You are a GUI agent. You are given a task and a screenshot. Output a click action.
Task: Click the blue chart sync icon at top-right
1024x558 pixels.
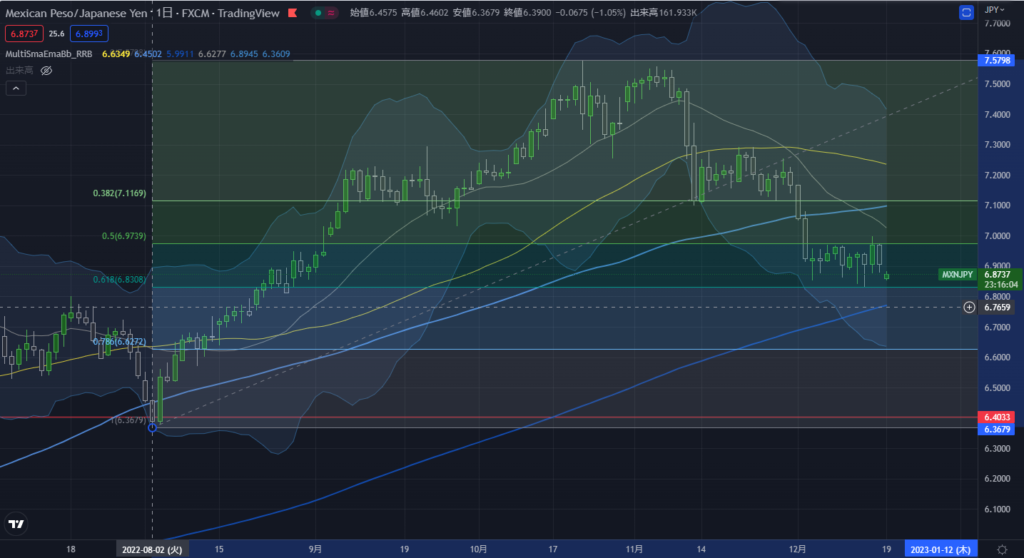point(965,13)
